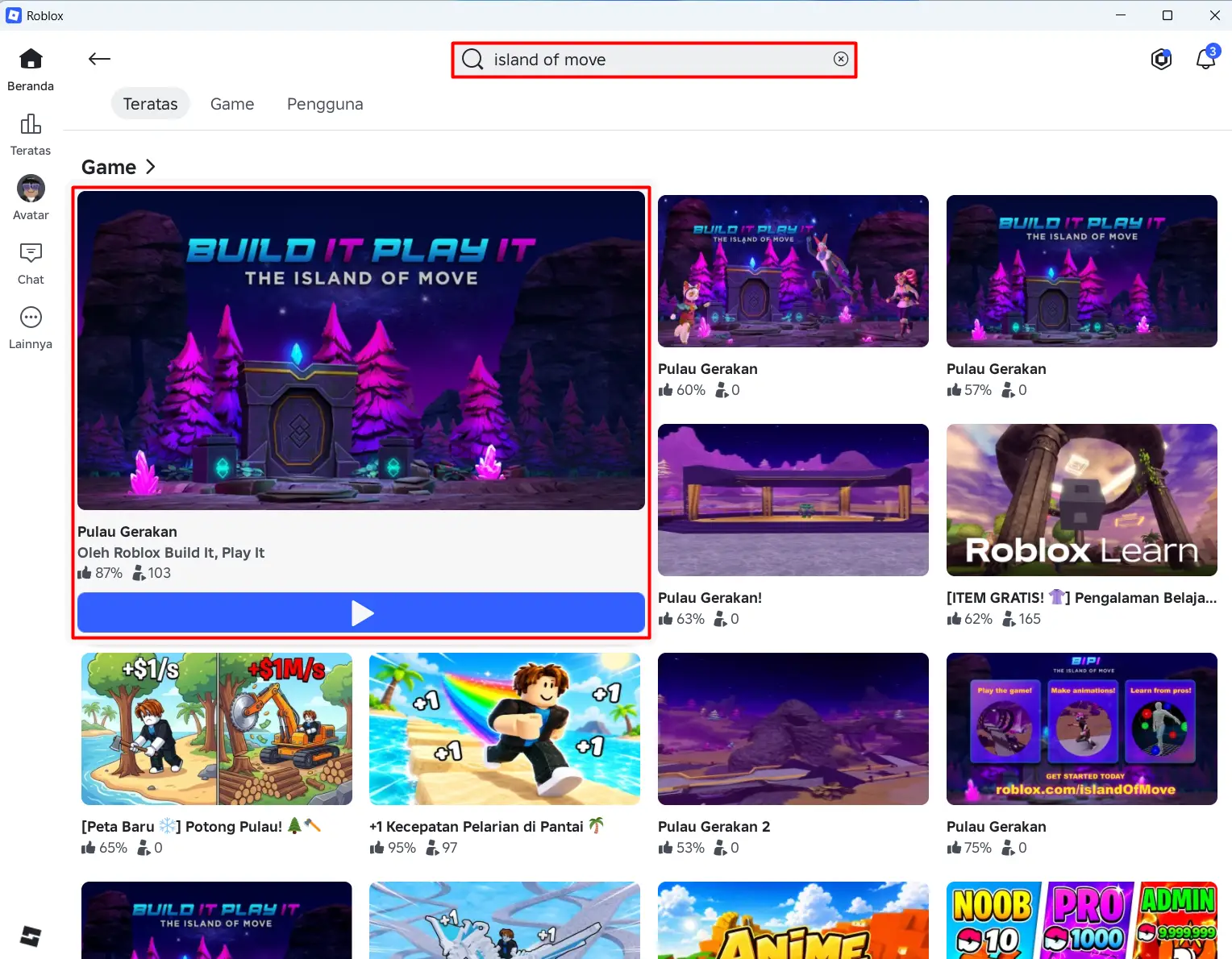Click the [Peta Baru] Potong Pulau! title
This screenshot has height=959, width=1232.
[x=202, y=827]
